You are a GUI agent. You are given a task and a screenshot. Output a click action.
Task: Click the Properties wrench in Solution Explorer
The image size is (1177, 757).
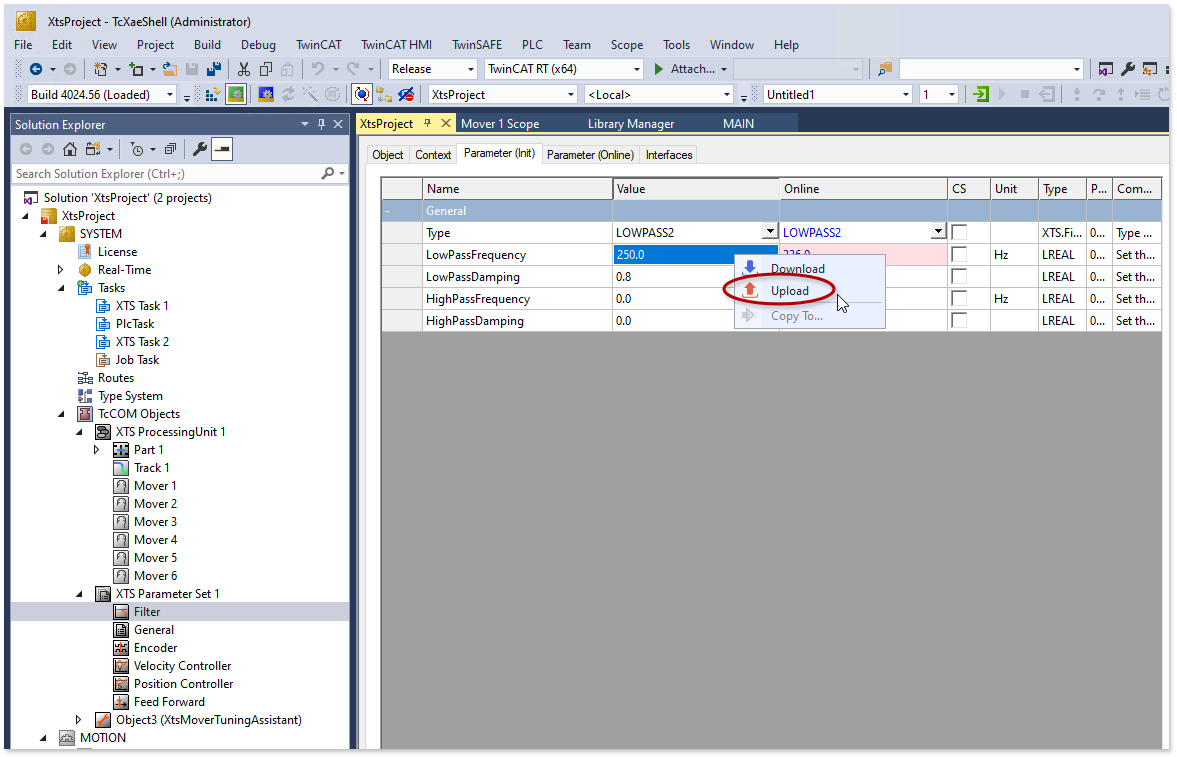coord(200,149)
